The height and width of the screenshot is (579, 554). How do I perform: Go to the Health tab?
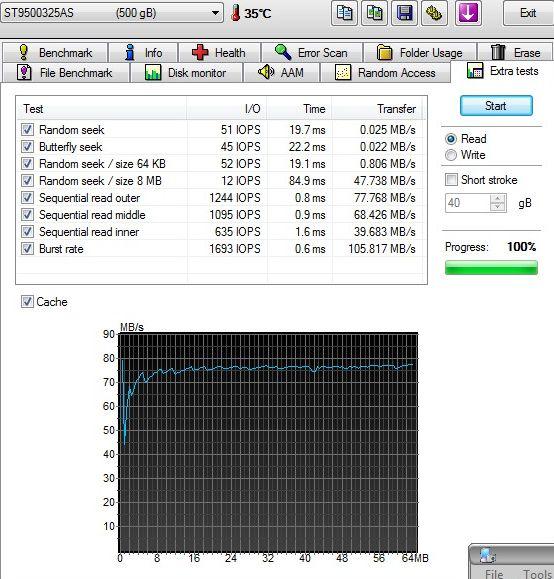[219, 53]
